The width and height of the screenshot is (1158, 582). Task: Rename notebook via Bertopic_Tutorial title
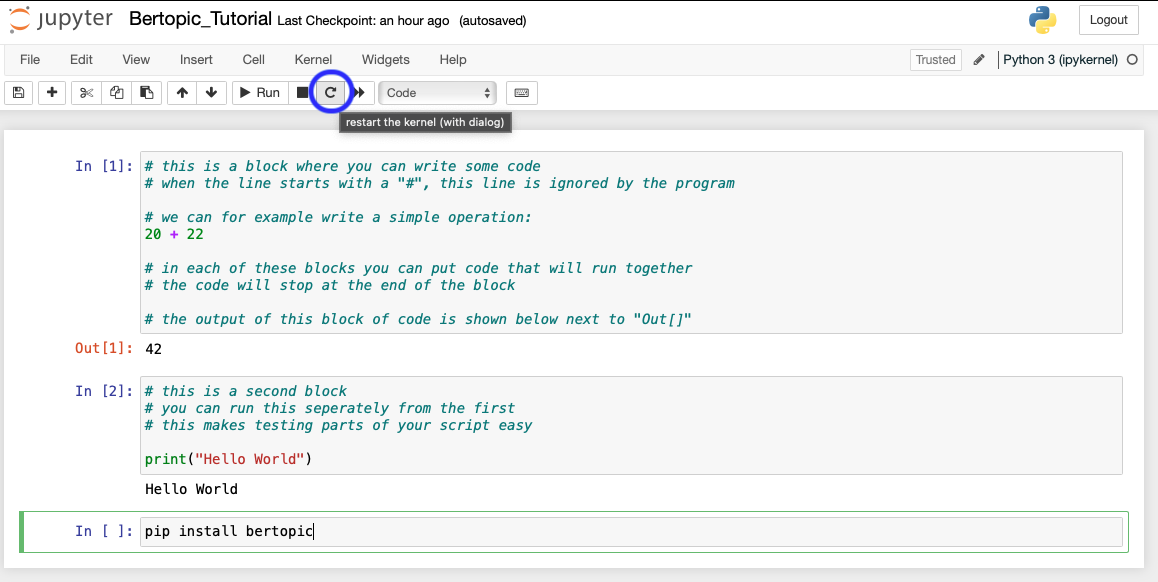point(200,20)
